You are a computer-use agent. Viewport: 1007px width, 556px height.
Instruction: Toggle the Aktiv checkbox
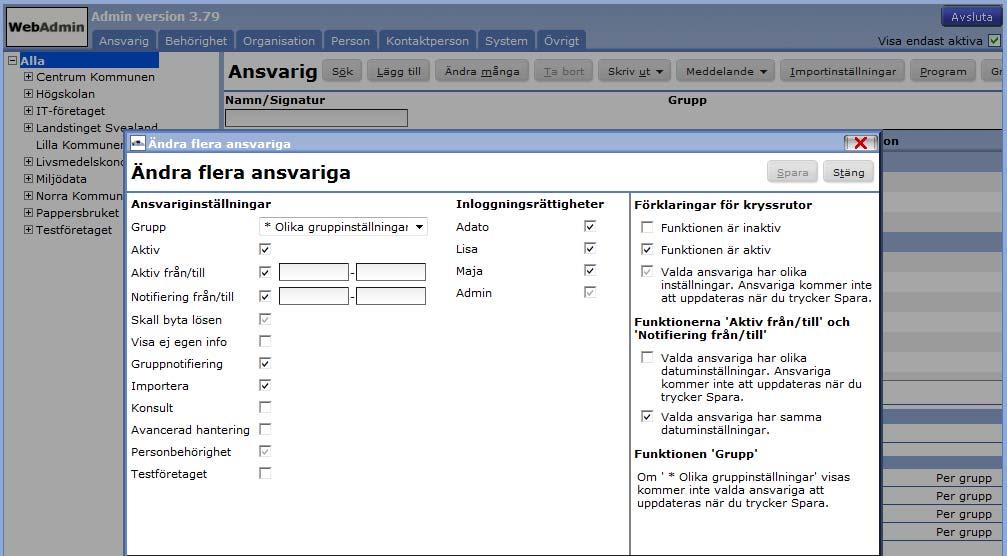pos(265,249)
